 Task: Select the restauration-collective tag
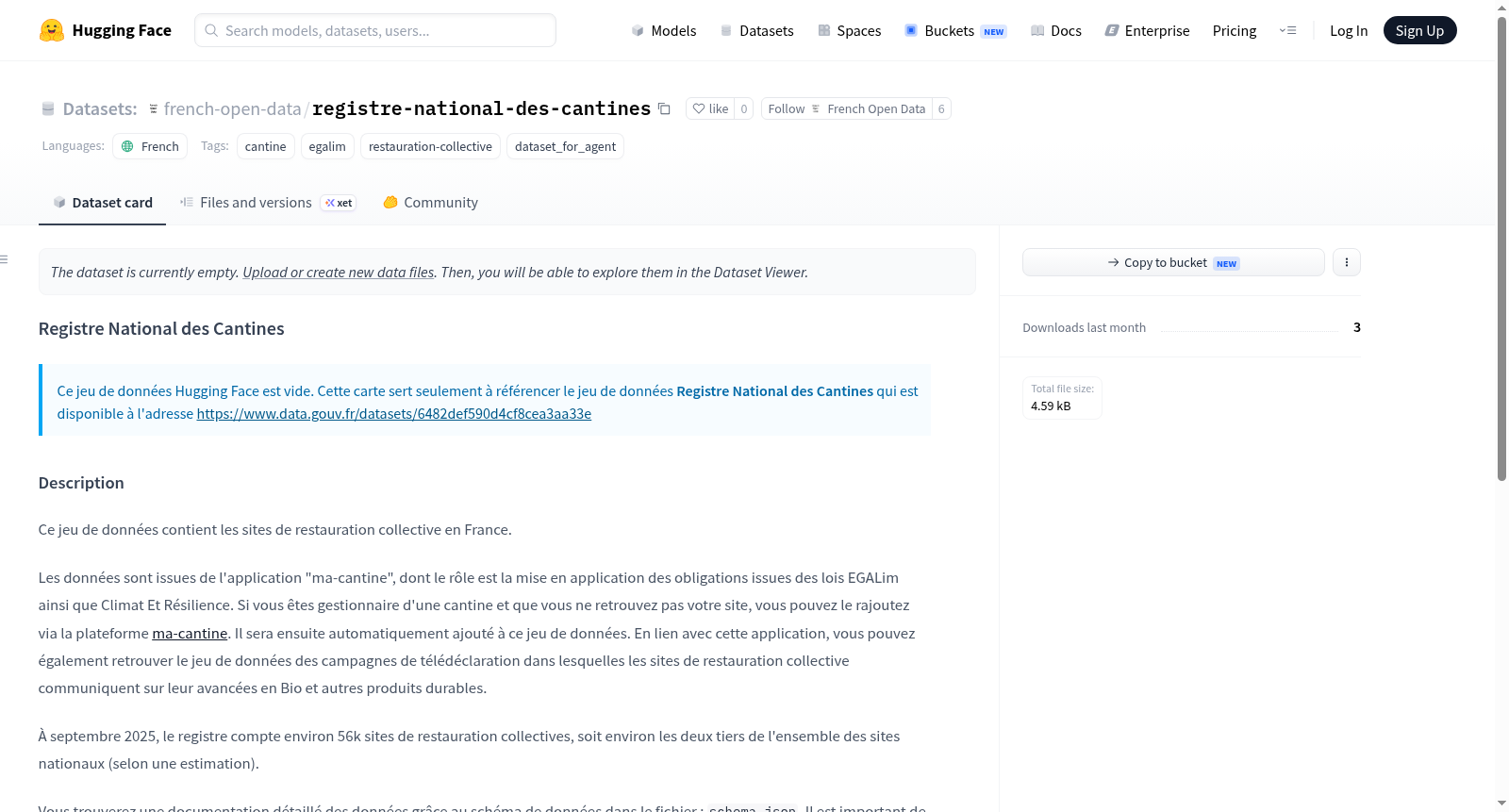[430, 146]
